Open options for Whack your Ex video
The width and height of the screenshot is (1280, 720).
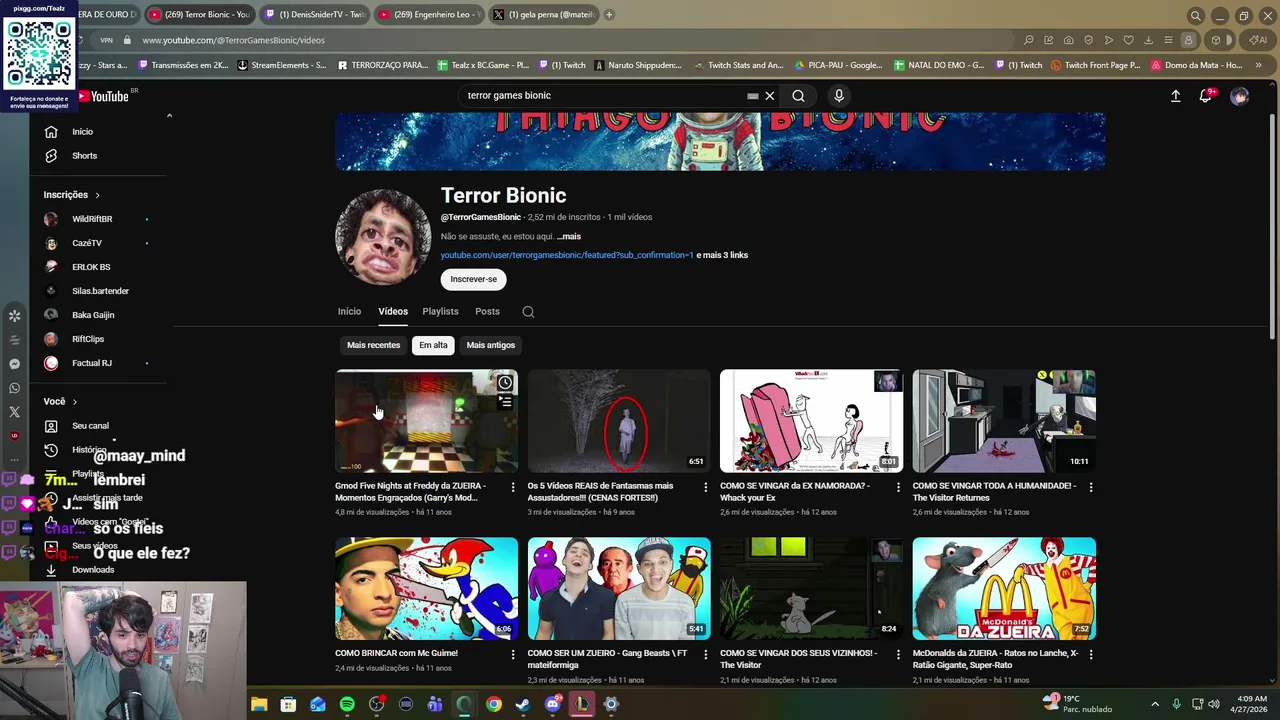click(x=898, y=487)
